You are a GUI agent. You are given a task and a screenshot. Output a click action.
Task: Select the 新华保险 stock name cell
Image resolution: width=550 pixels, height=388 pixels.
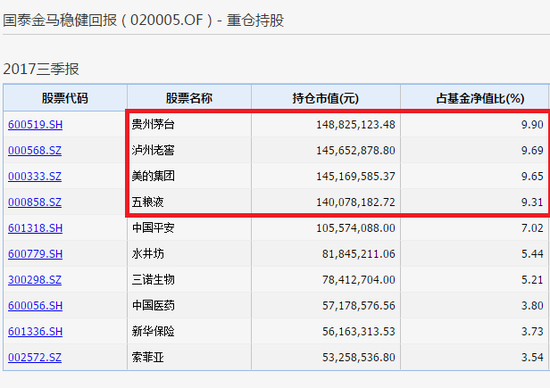pyautogui.click(x=189, y=332)
